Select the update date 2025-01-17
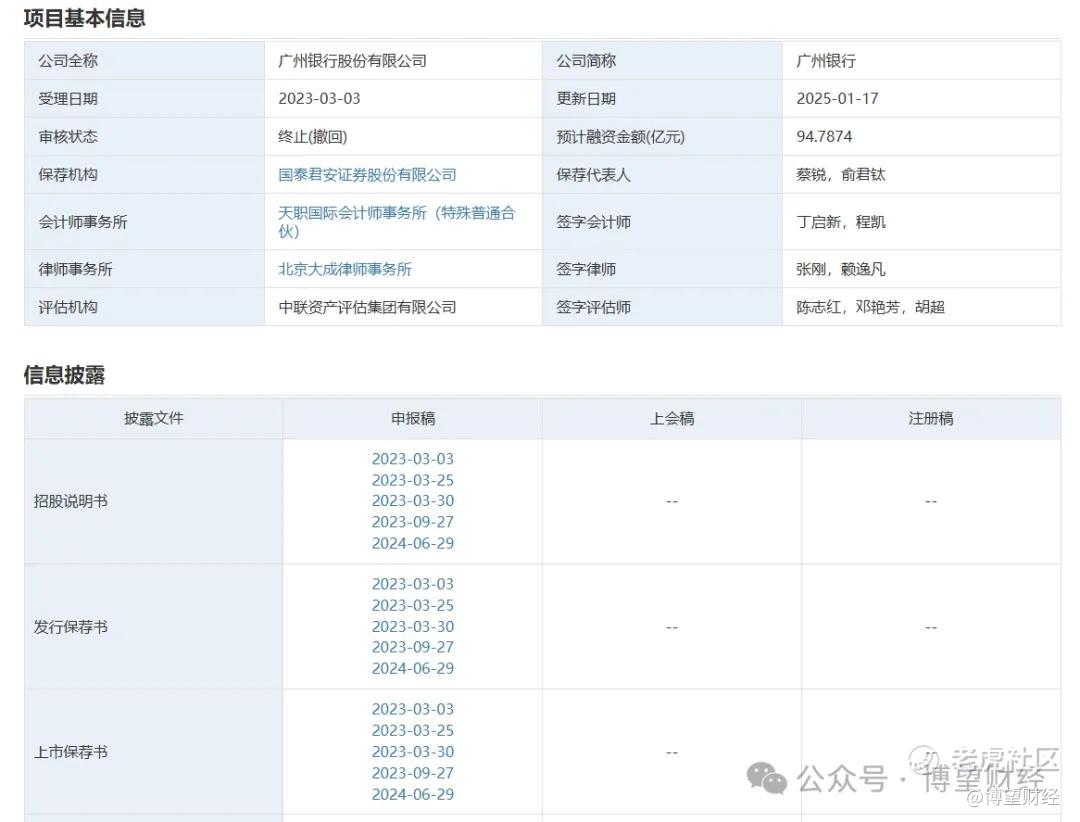The image size is (1080, 822). 838,99
